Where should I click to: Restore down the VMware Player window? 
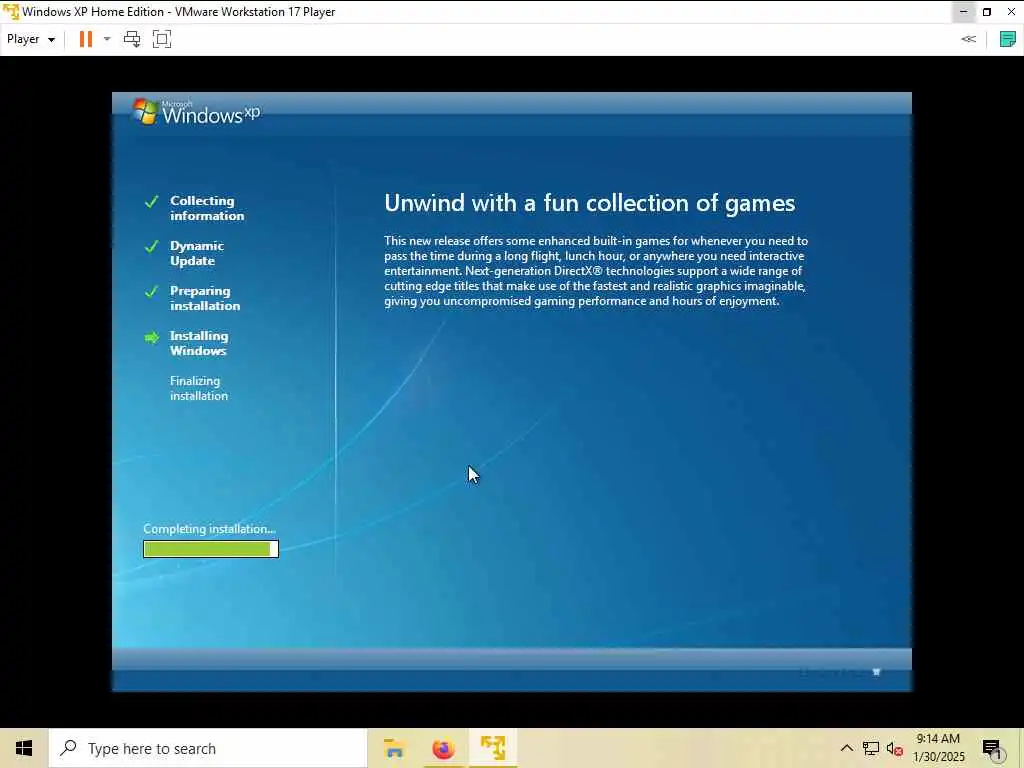[987, 12]
